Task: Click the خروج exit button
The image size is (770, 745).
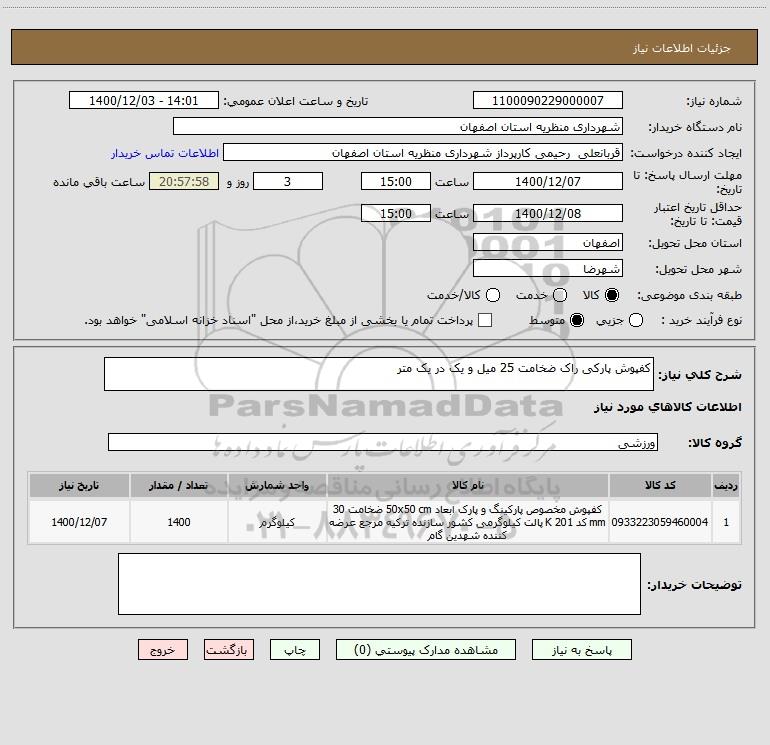Action: (163, 650)
